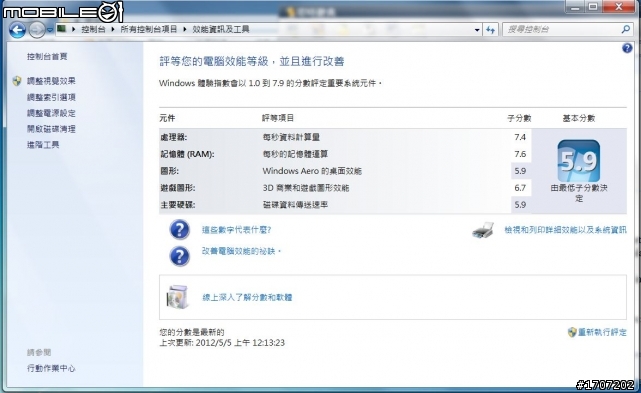Screen dimensions: 641x393
Task: Open the 改善電腦效能的祕訣 link
Action: click(x=241, y=251)
